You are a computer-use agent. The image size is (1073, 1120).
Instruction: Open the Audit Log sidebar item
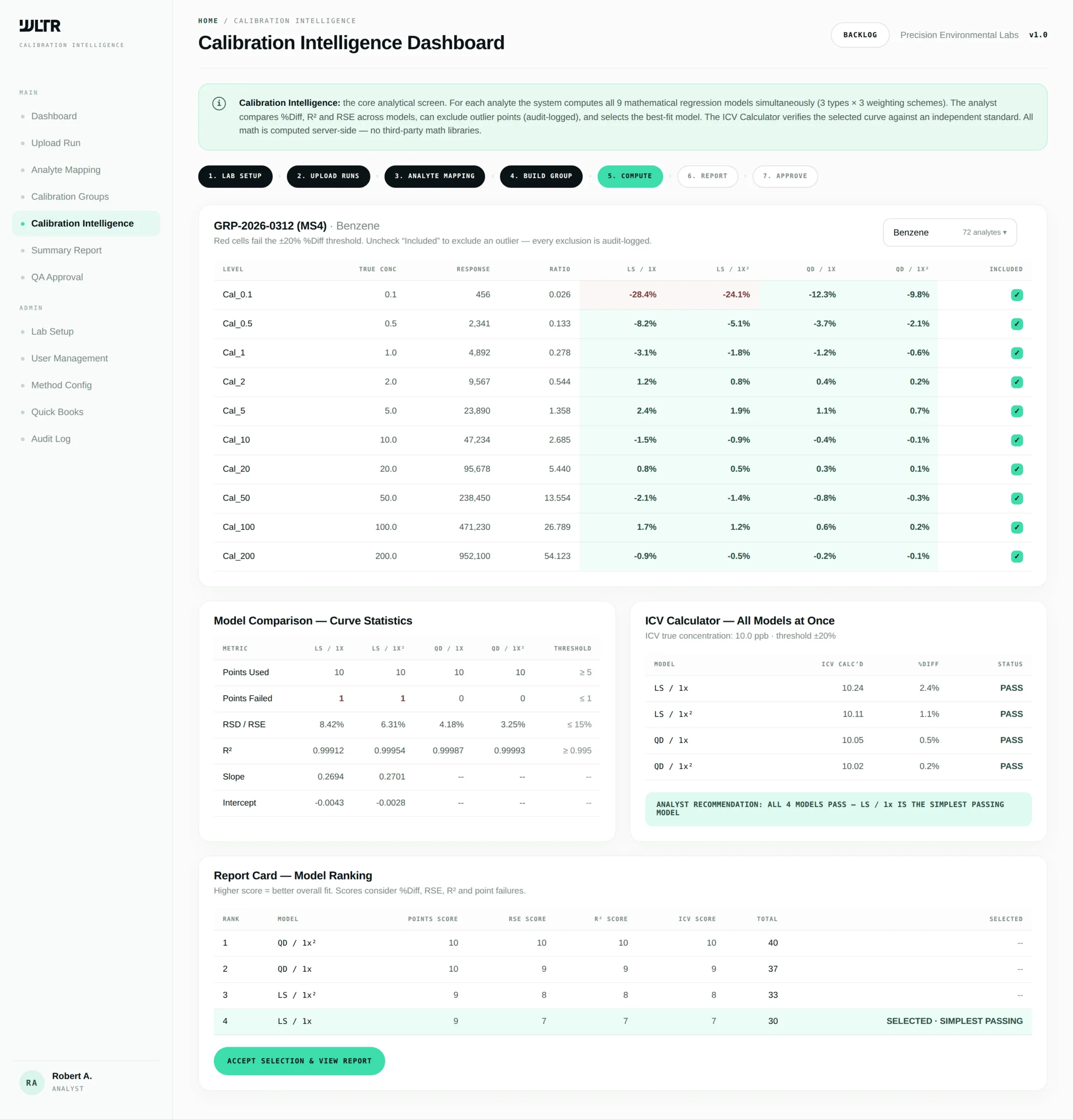[x=51, y=439]
